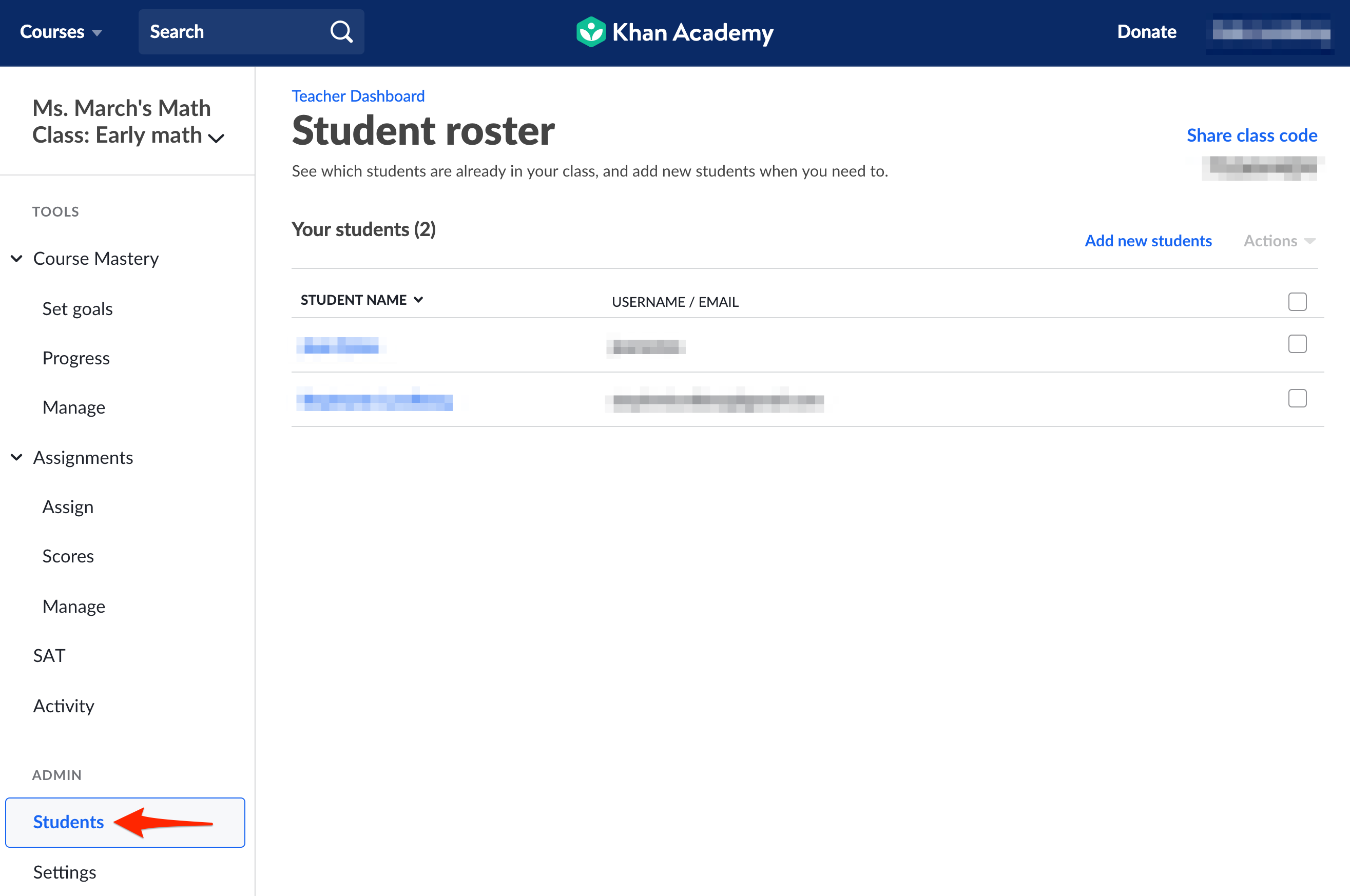
Task: Check the second student row checkbox
Action: (x=1298, y=398)
